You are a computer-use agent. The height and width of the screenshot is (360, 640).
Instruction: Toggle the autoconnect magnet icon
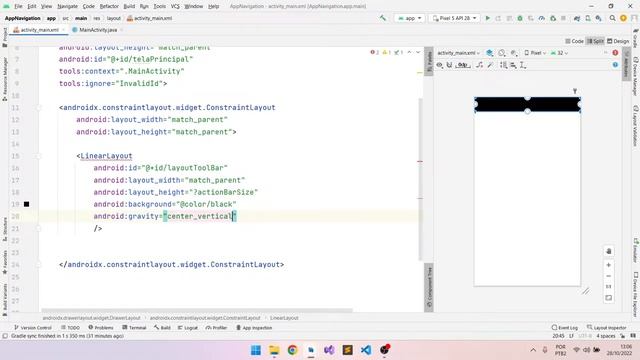click(449, 65)
